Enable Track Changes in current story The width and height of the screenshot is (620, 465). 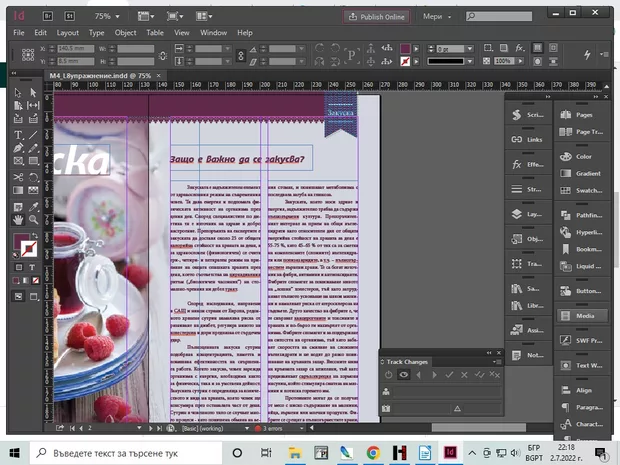point(388,374)
